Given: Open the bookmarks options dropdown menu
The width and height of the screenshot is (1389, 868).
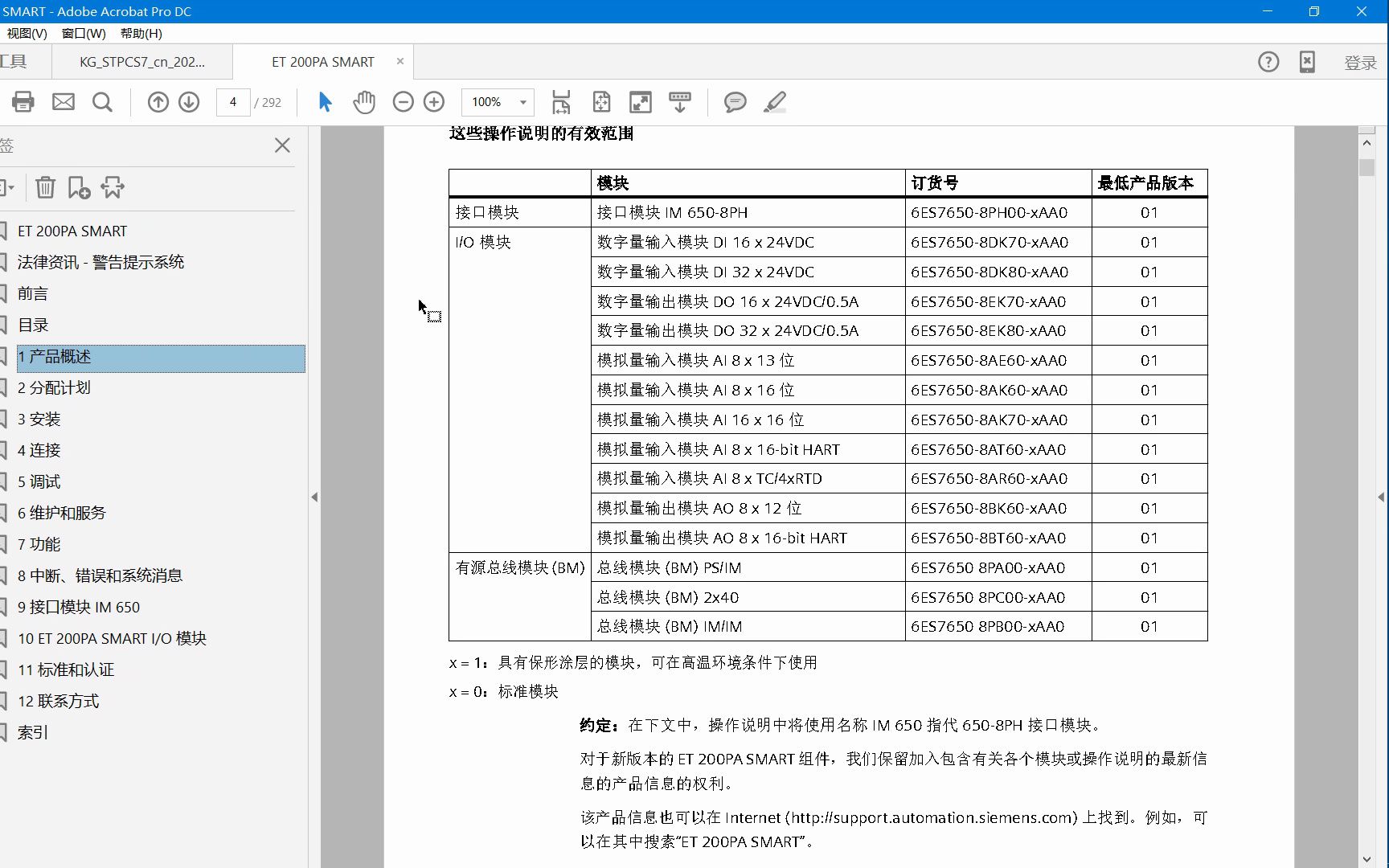Looking at the screenshot, I should [x=6, y=187].
